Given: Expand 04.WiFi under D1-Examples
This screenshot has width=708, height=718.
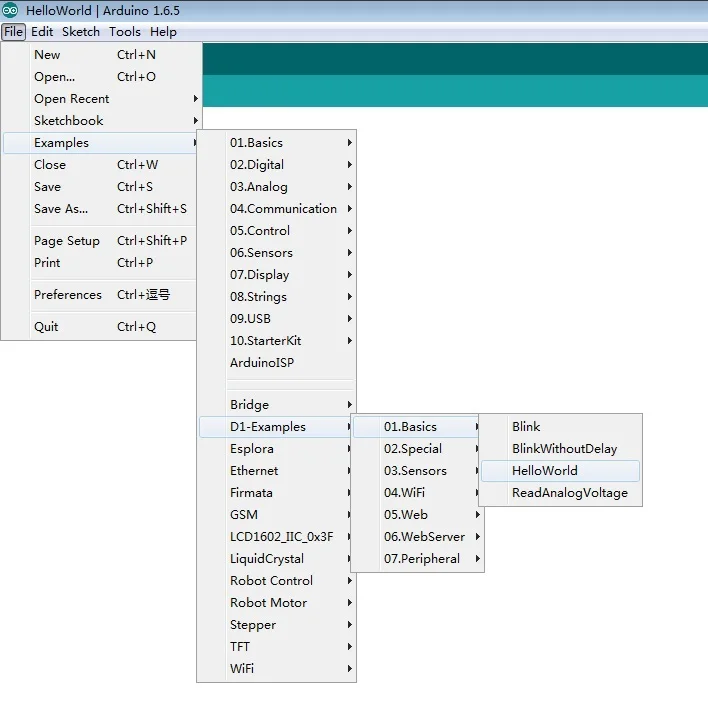Looking at the screenshot, I should 416,492.
